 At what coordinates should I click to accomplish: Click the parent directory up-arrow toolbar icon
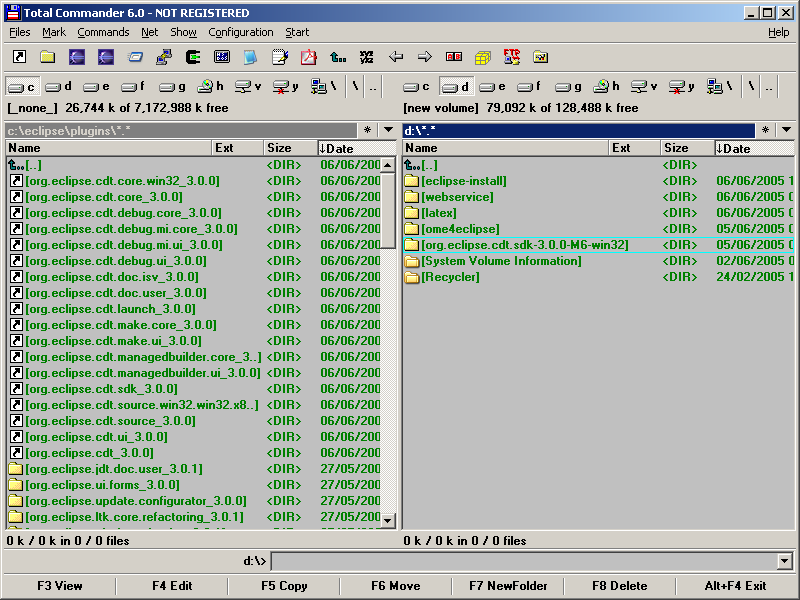pos(338,57)
